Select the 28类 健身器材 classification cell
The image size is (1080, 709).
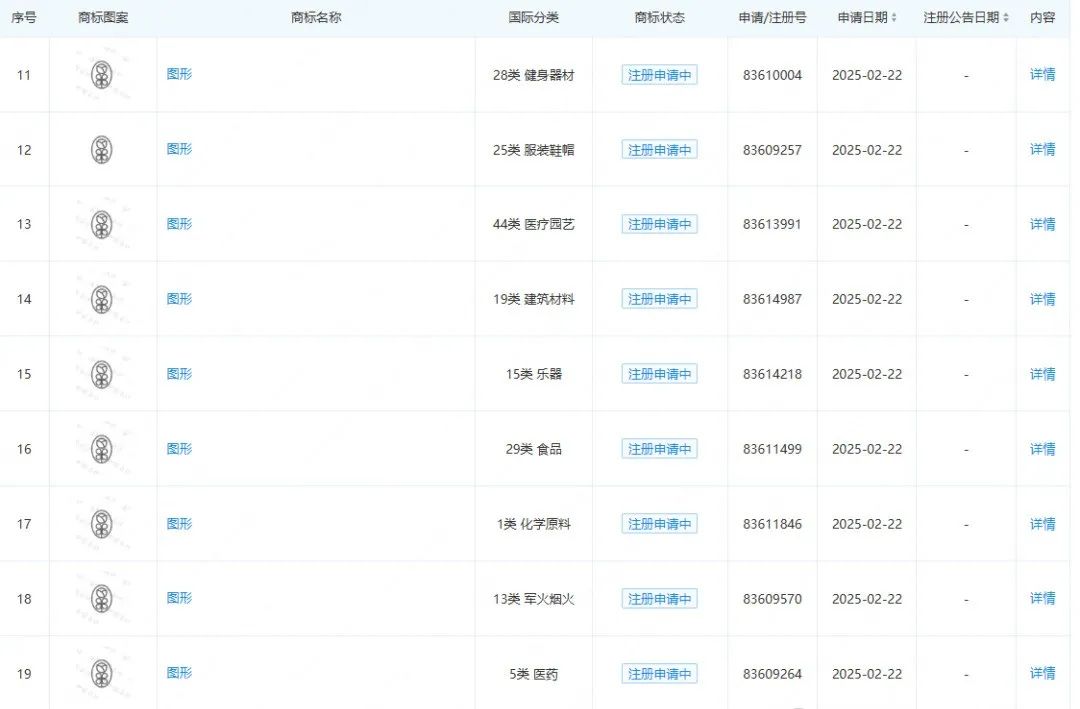[x=533, y=75]
